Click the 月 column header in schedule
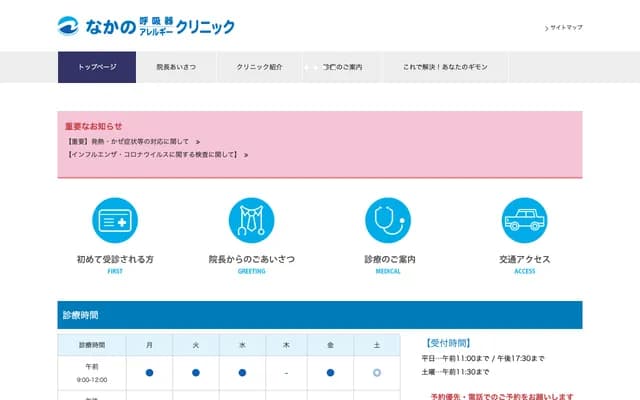640x400 pixels. tap(149, 345)
